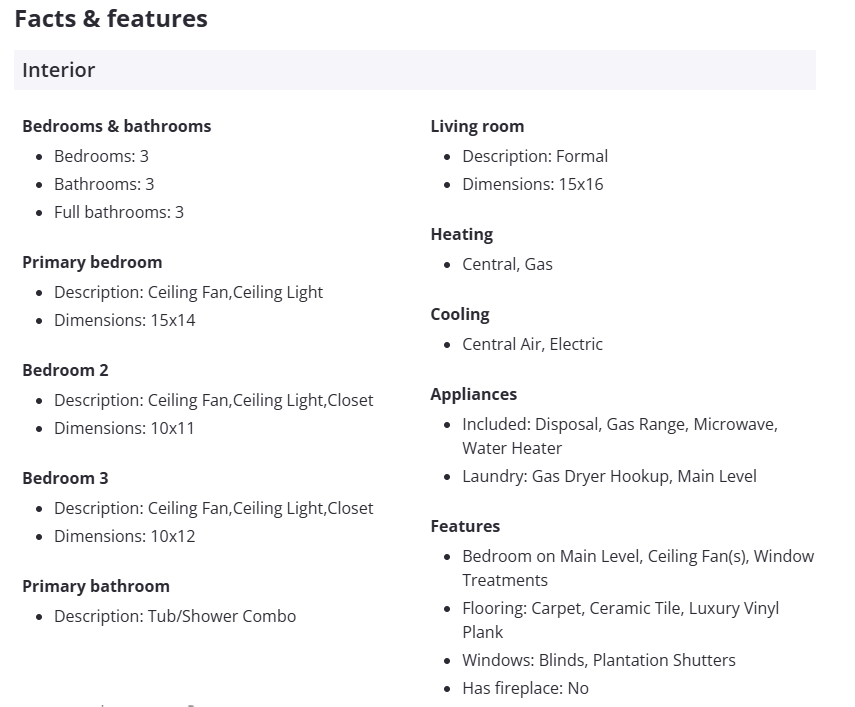Click the Living room subheading
Image resolution: width=855 pixels, height=707 pixels.
(x=477, y=126)
